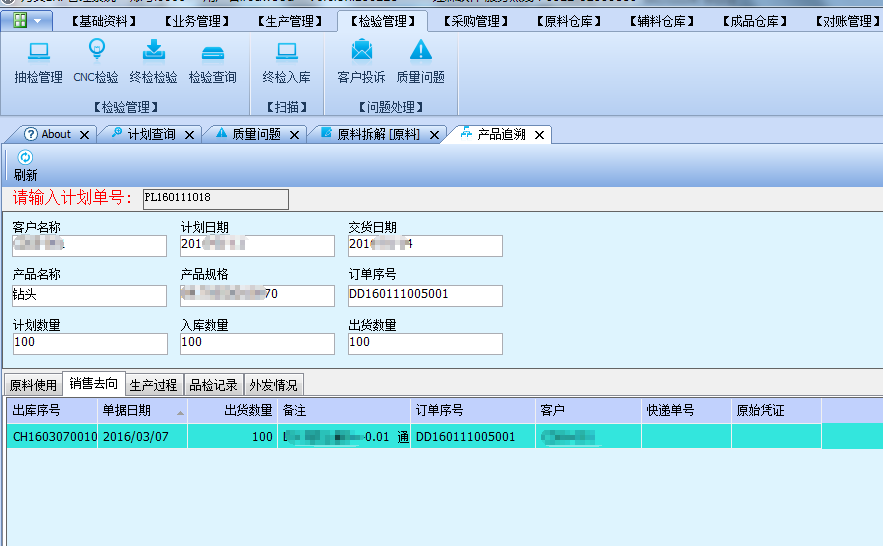The width and height of the screenshot is (883, 546).
Task: Select the 原料使用 sub-tab
Action: (33, 385)
